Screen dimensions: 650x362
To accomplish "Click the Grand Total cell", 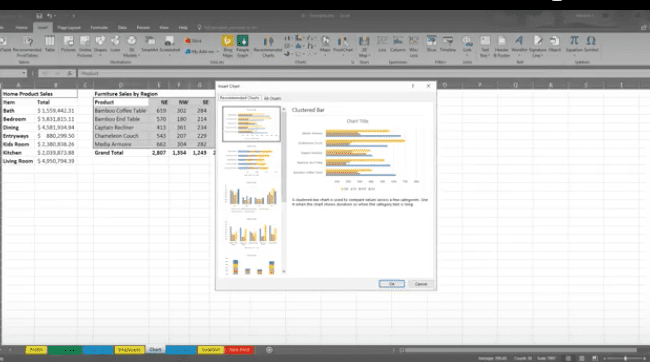I will point(121,153).
